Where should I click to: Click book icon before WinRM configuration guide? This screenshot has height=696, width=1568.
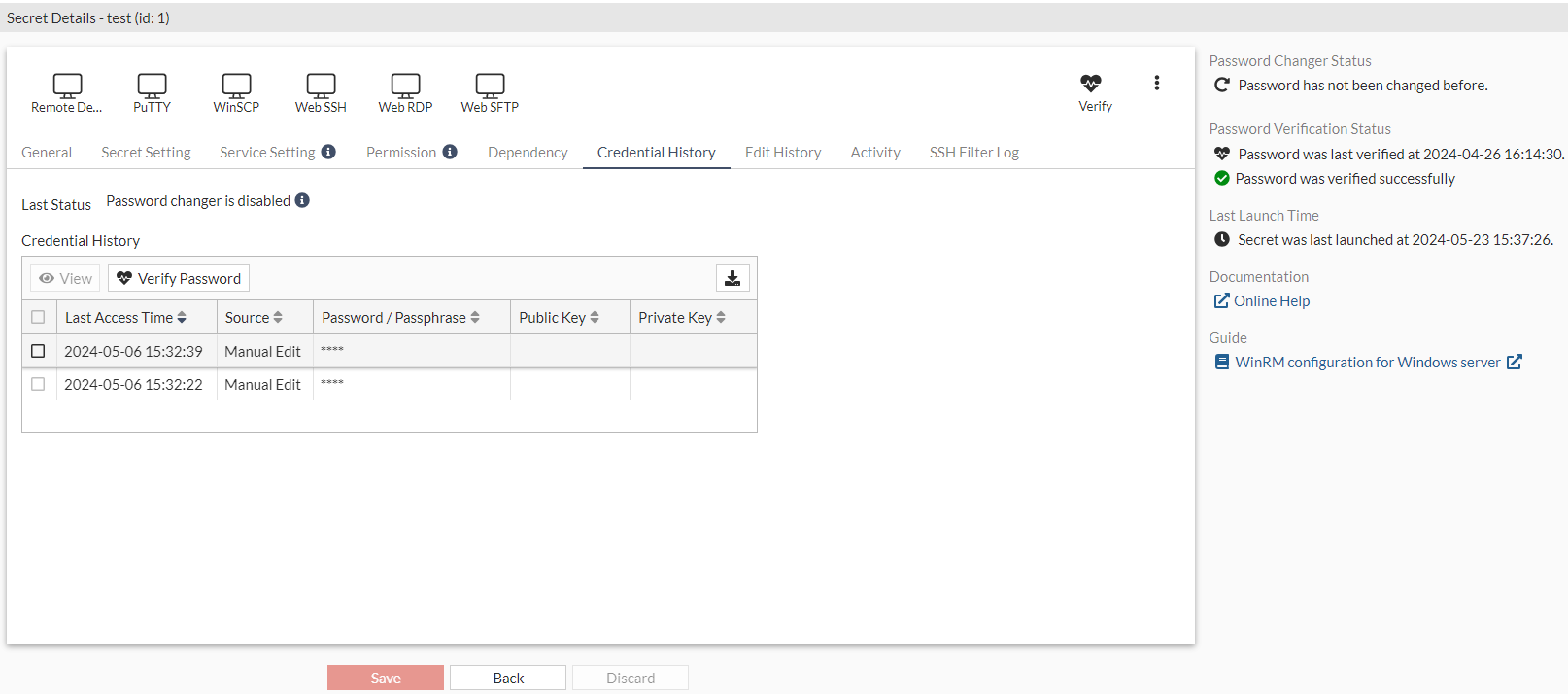1222,362
